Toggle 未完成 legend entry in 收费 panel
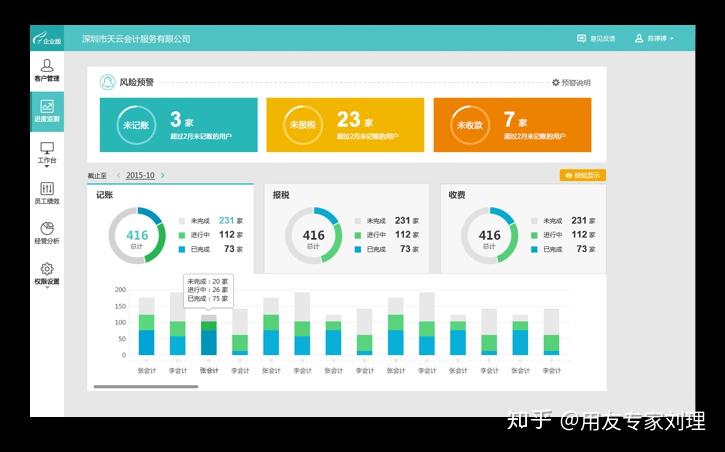Image resolution: width=725 pixels, height=452 pixels. pyautogui.click(x=563, y=221)
